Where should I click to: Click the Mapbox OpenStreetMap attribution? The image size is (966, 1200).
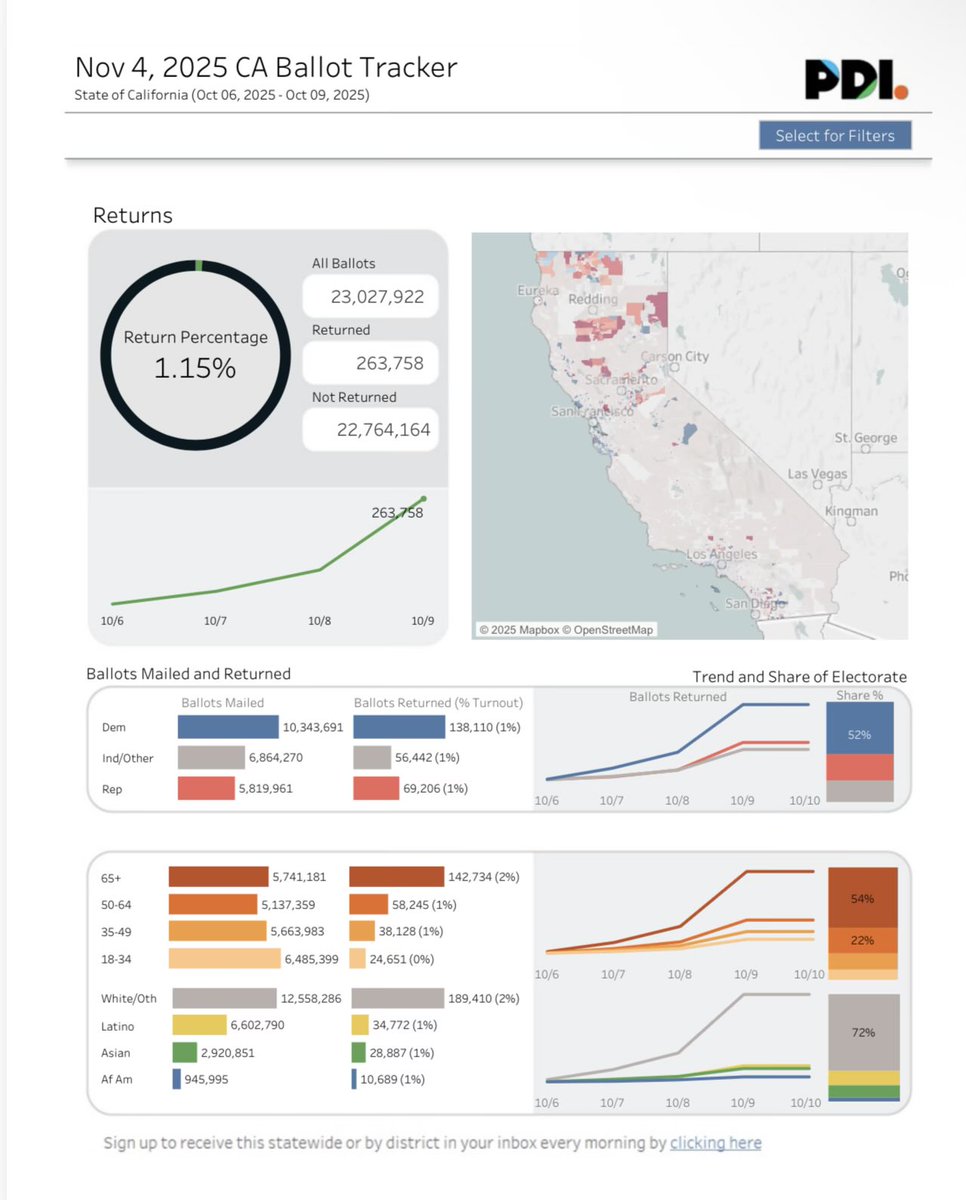click(x=566, y=630)
